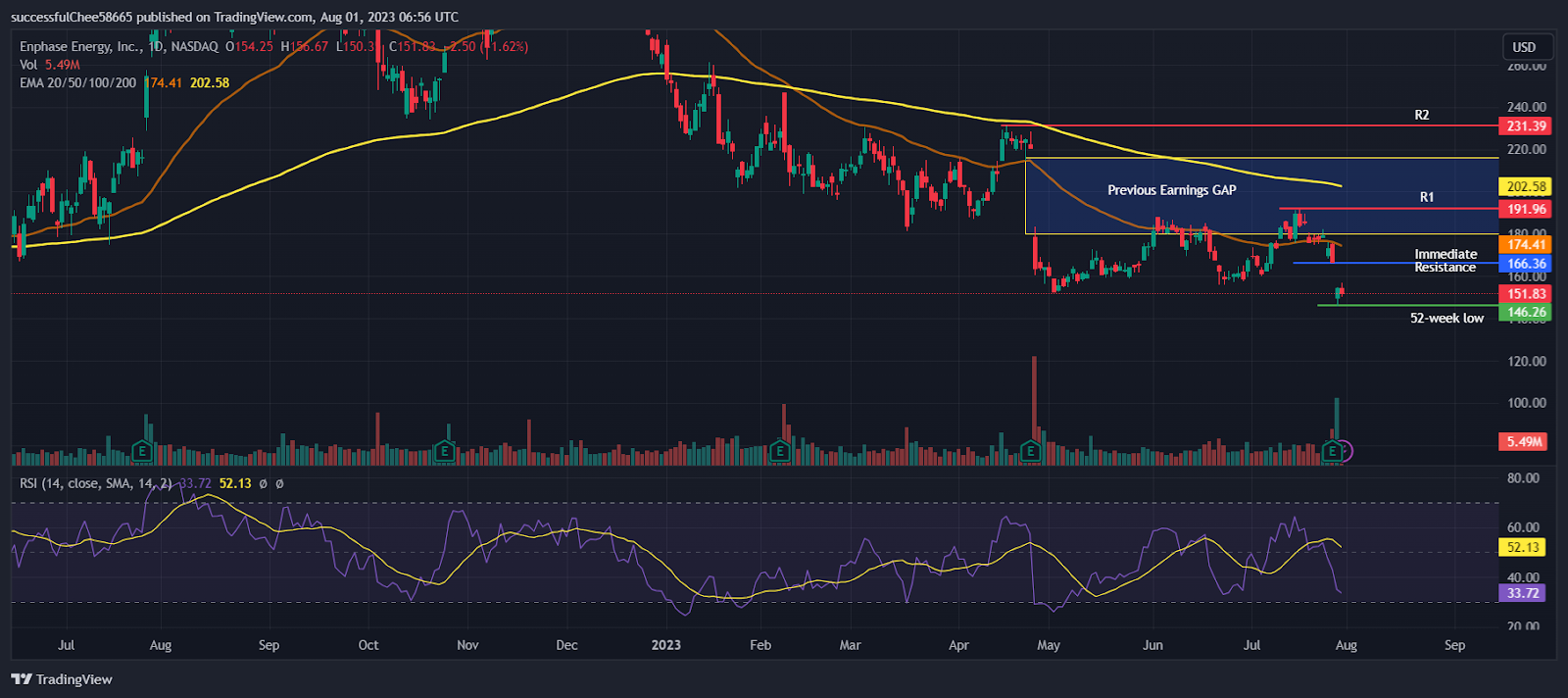1568x698 pixels.
Task: Click the red 231.39 R2 price label
Action: click(1526, 125)
